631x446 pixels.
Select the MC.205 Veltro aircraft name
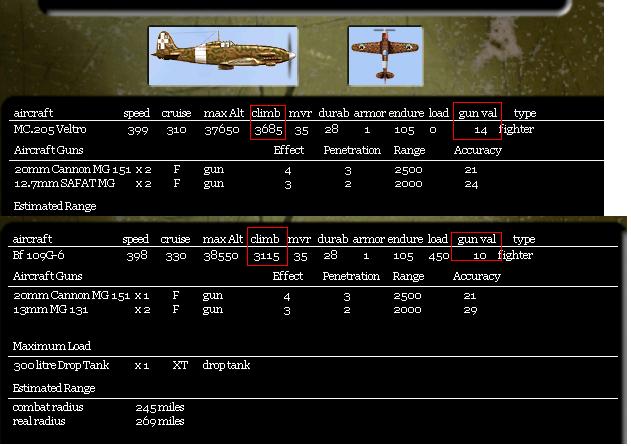50,129
